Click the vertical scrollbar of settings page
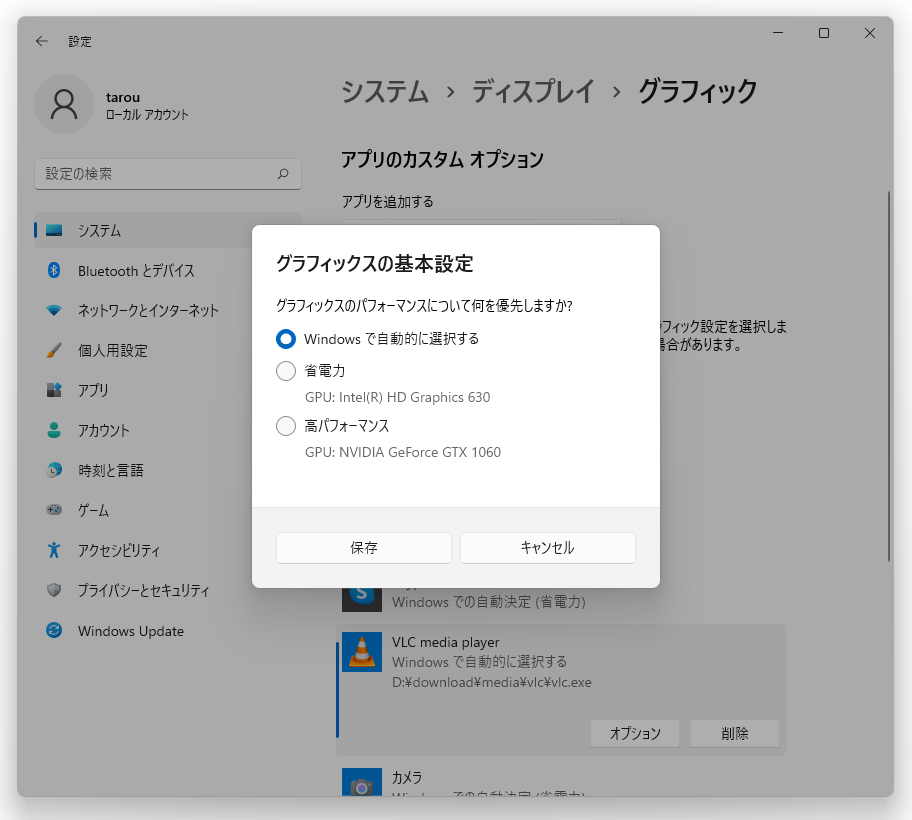Screen dimensions: 912x820 tap(888, 376)
